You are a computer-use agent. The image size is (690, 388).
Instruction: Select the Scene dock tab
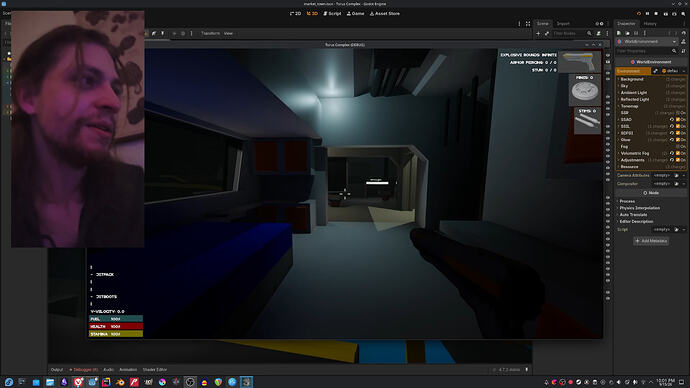[543, 24]
